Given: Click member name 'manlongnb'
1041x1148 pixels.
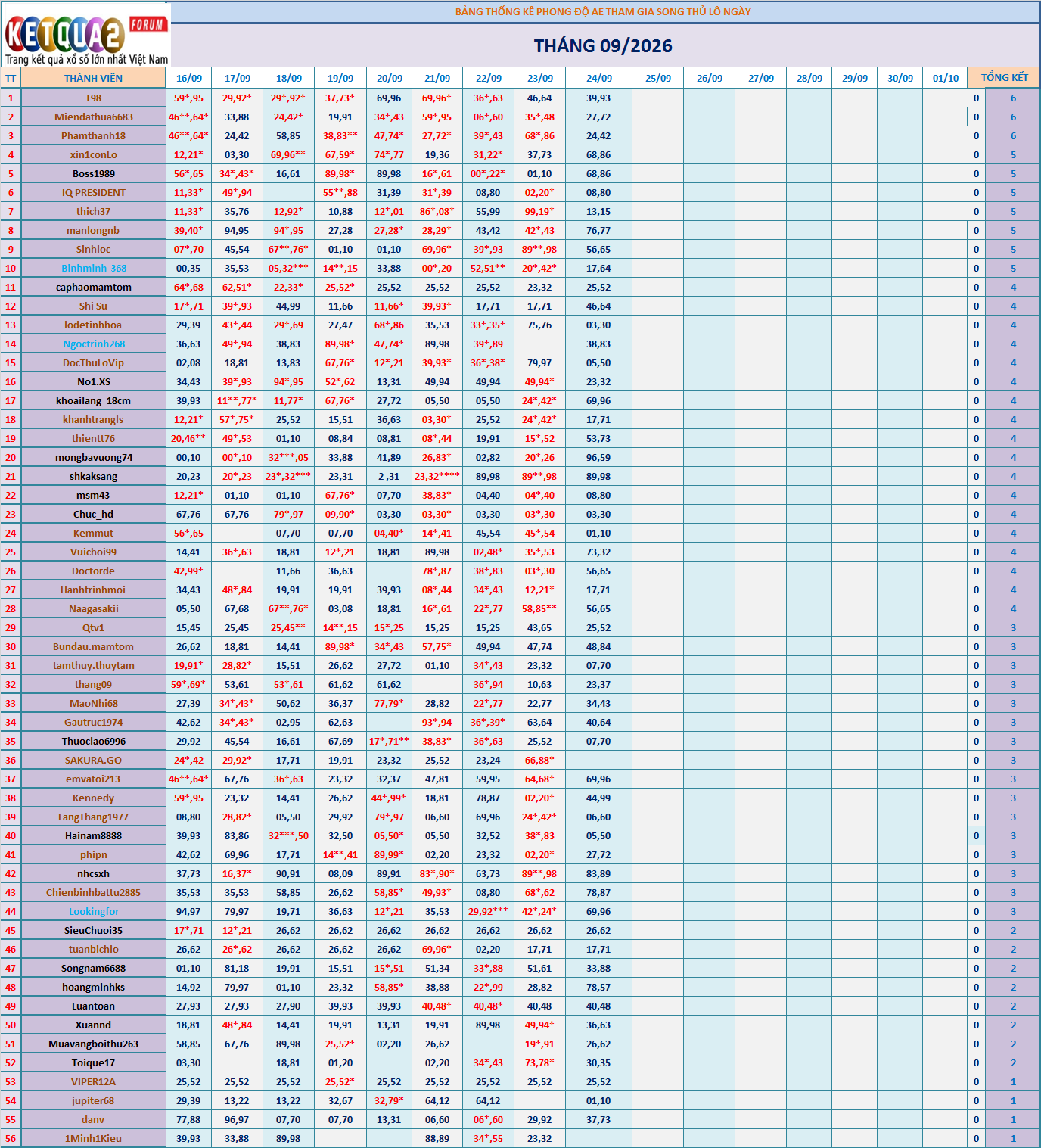Looking at the screenshot, I should 93,230.
